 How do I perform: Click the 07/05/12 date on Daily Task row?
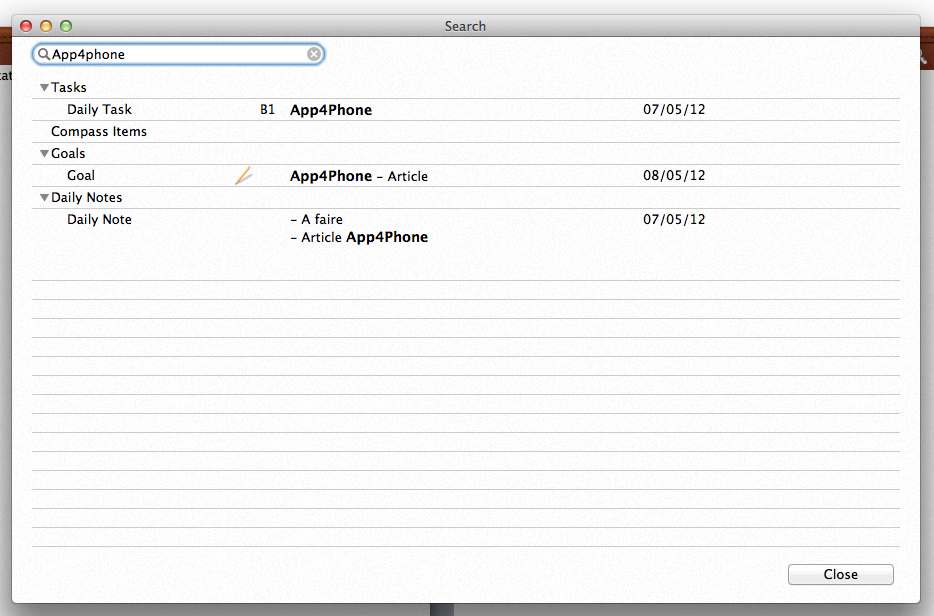(x=674, y=110)
